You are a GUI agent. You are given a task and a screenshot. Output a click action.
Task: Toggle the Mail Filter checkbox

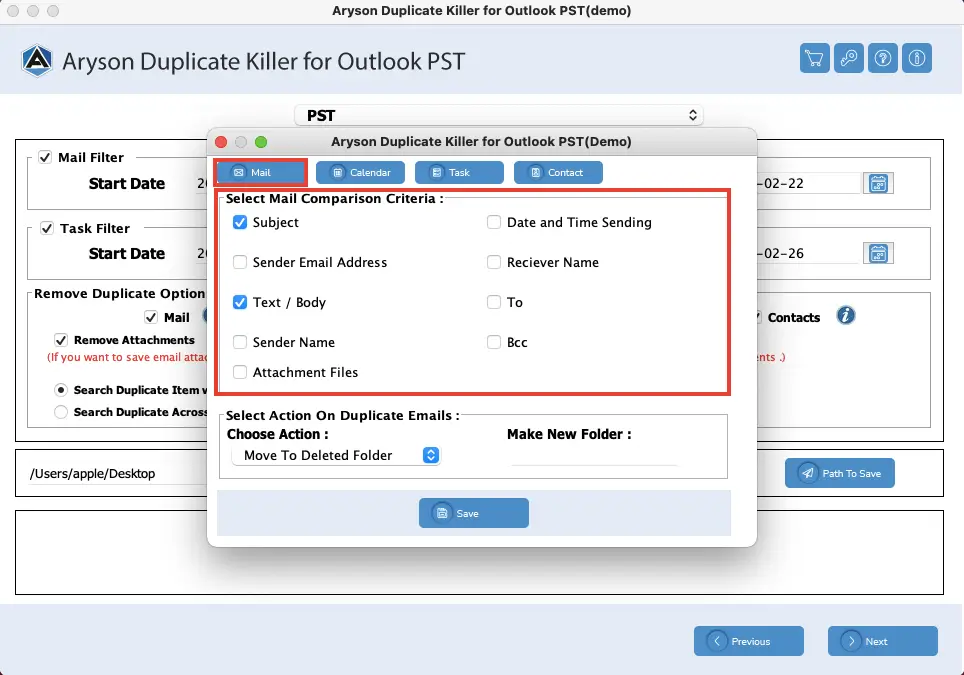pos(45,157)
